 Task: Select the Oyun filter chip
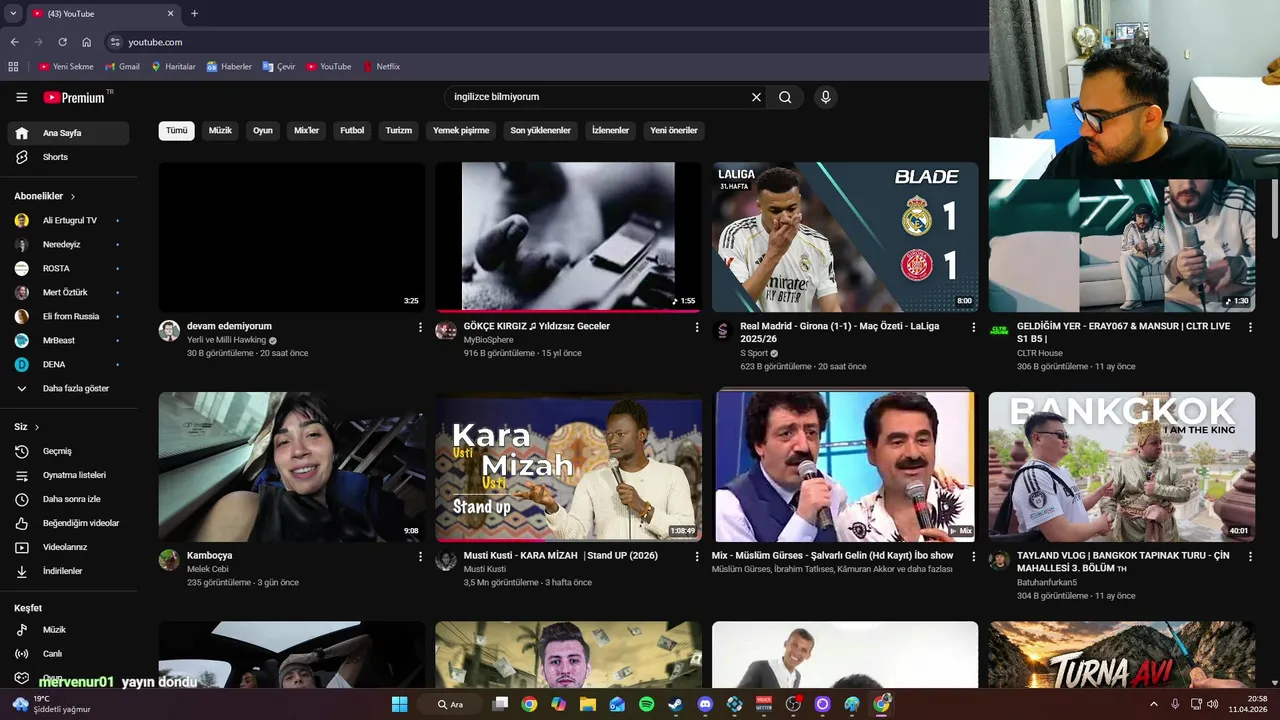pos(263,130)
